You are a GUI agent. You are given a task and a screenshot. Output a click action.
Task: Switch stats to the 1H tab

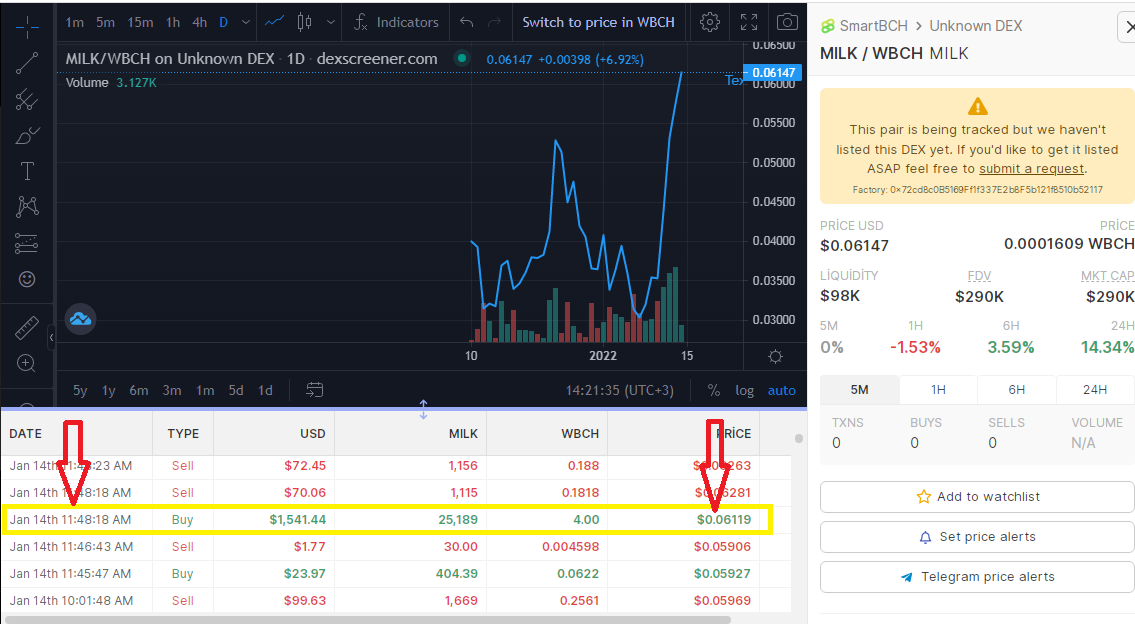[938, 390]
